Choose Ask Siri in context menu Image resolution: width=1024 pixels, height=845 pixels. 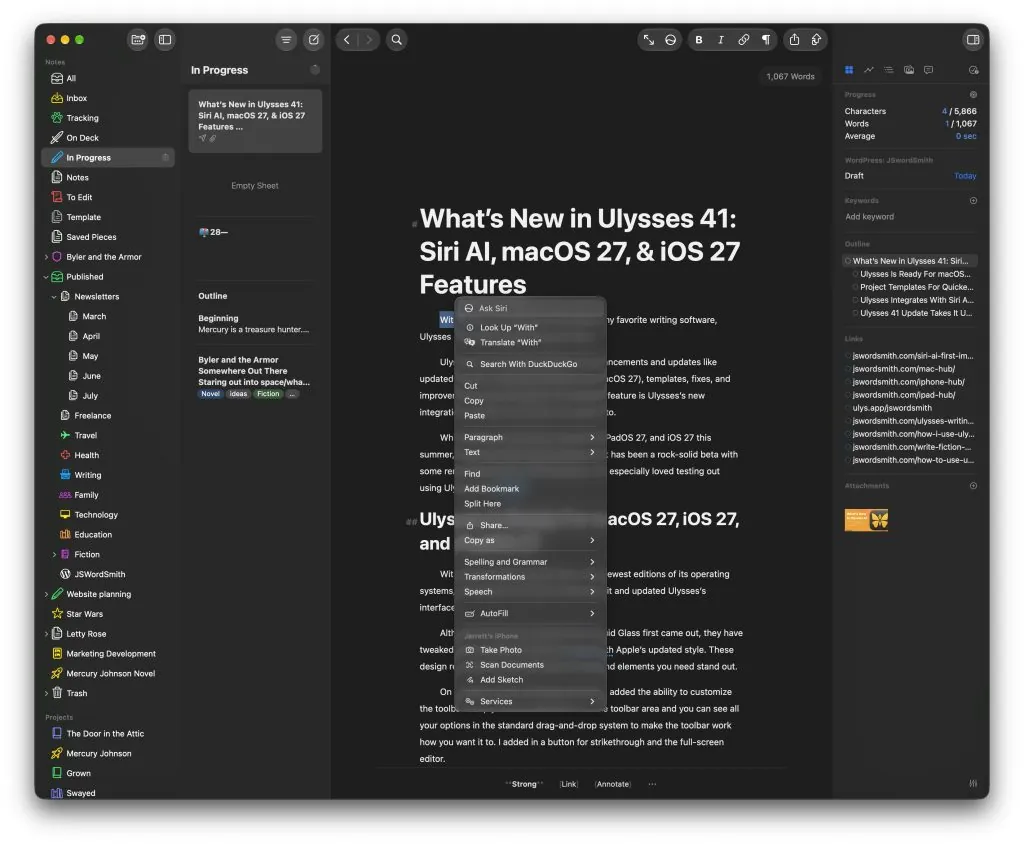tap(530, 308)
